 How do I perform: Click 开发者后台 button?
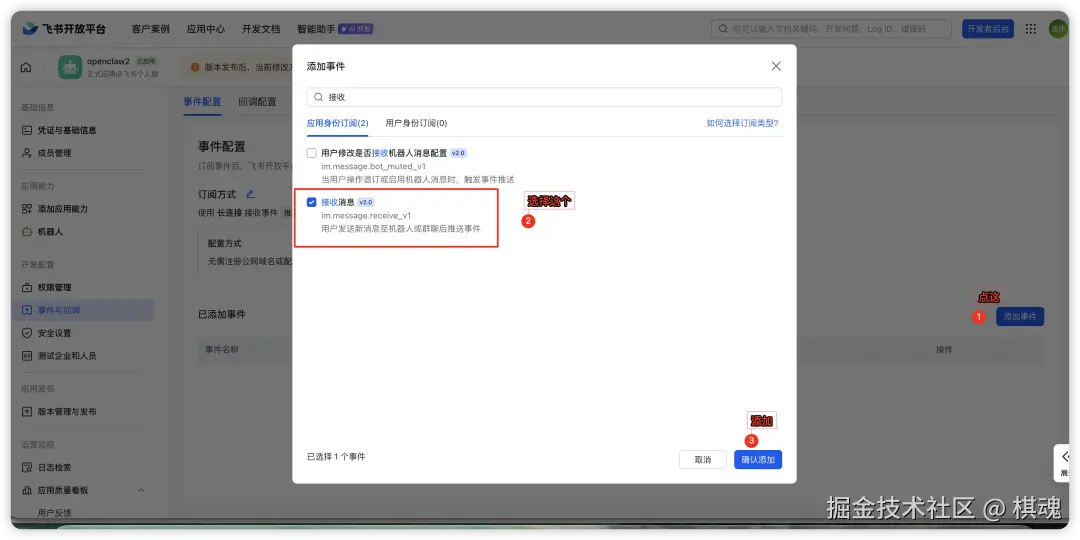coord(988,29)
